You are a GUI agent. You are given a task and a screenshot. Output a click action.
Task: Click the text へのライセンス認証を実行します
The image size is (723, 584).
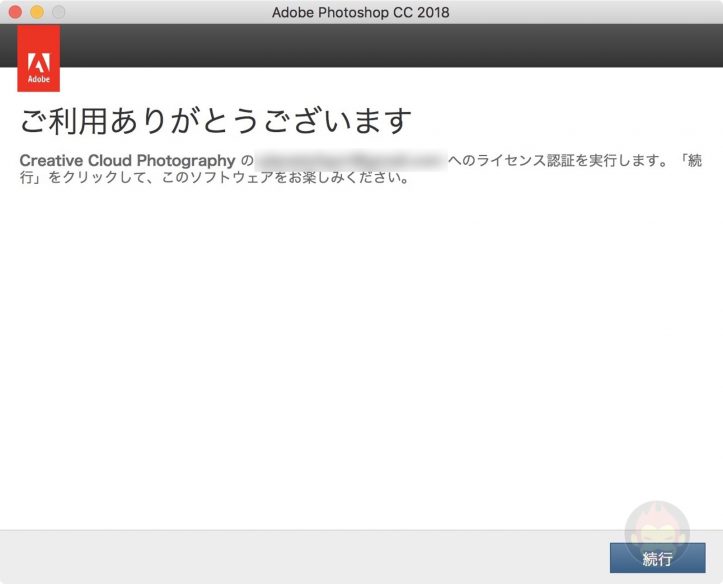click(x=557, y=160)
